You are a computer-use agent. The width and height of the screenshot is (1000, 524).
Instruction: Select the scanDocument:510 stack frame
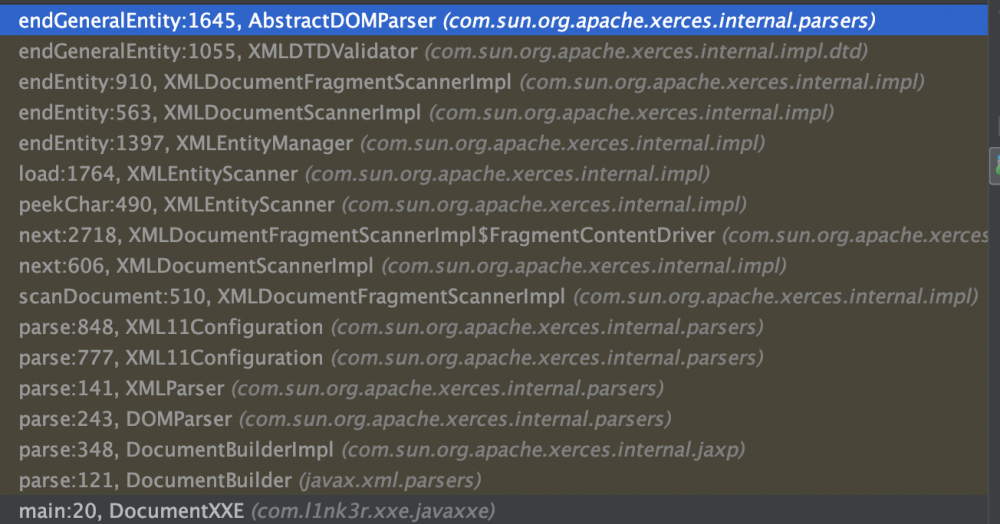(291, 297)
